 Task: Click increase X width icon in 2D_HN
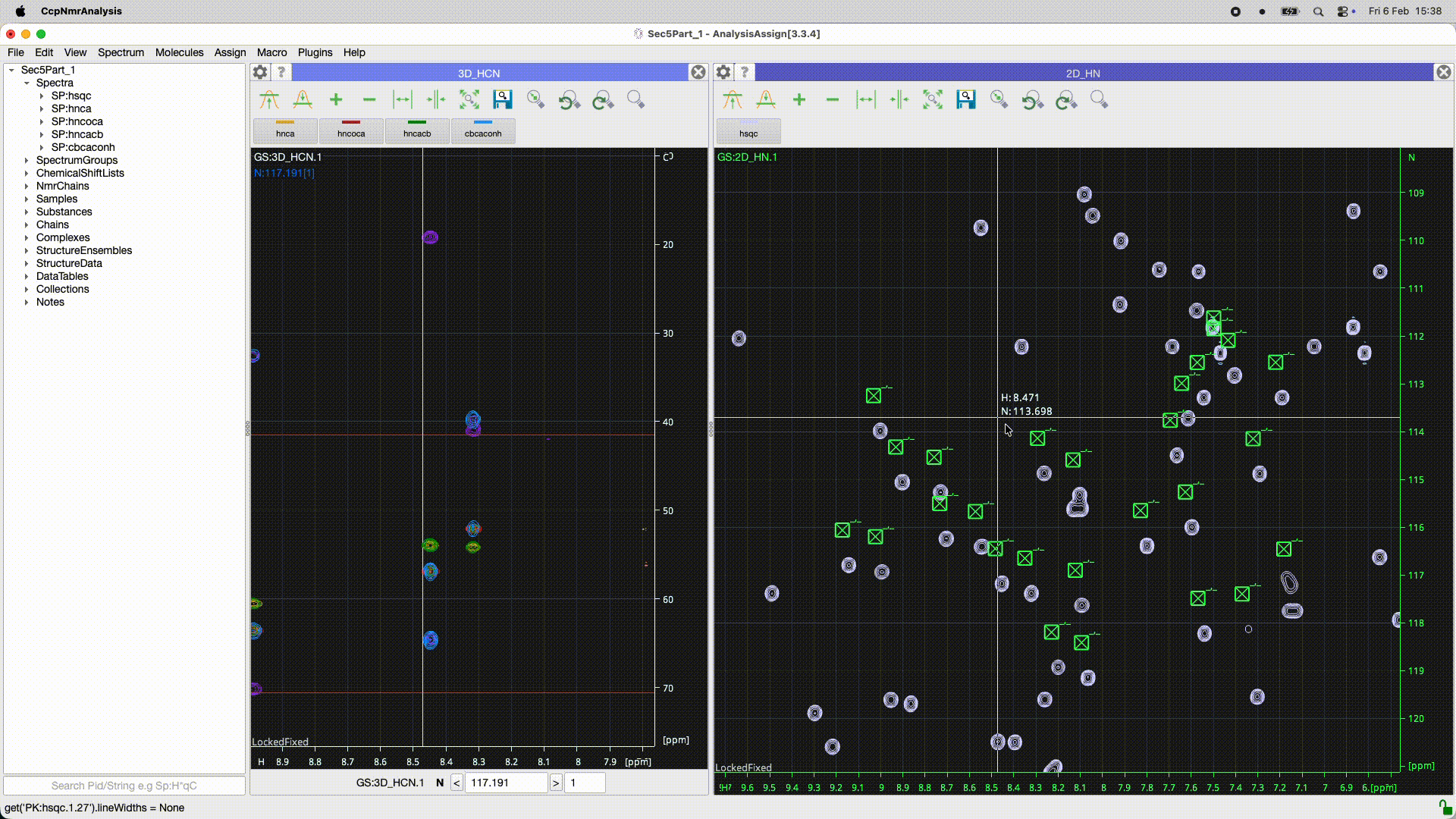(866, 100)
